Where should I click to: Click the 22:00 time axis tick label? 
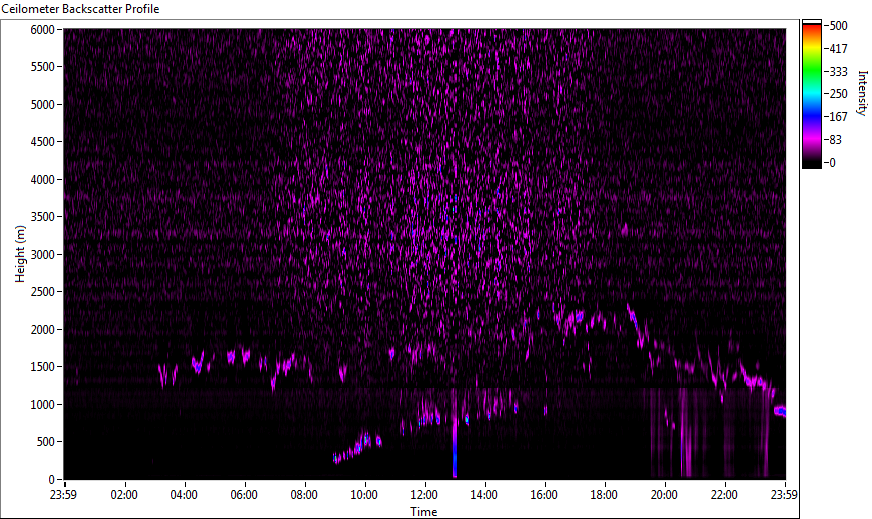724,495
